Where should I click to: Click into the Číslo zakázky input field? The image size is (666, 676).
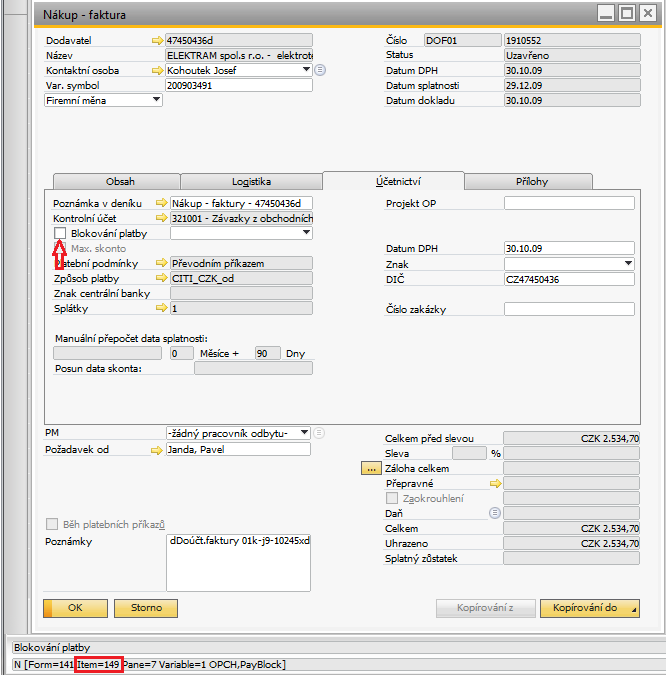[x=569, y=309]
